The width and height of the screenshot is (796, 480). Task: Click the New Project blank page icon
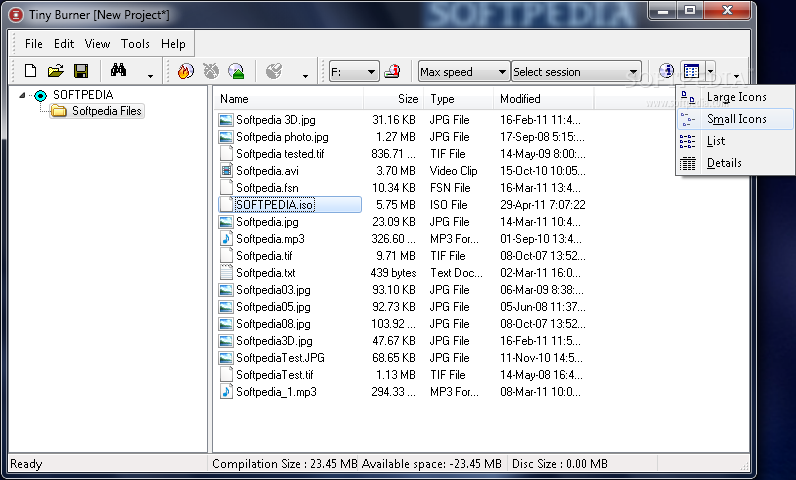click(30, 71)
